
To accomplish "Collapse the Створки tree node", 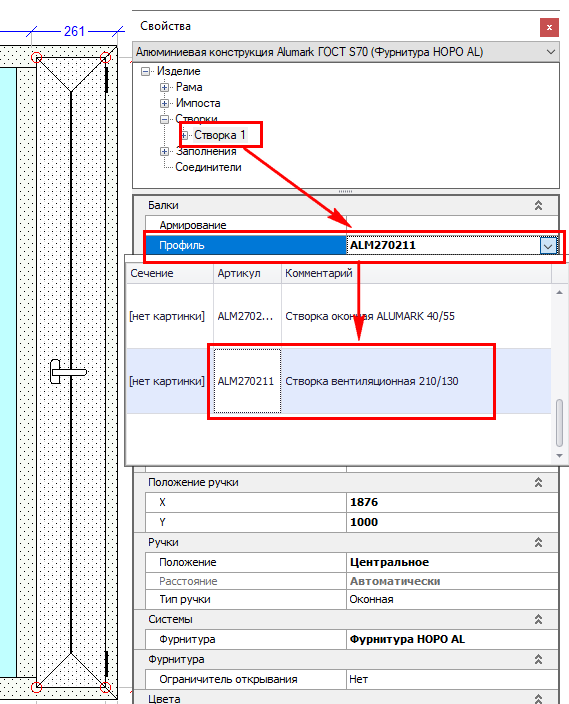I will (164, 119).
